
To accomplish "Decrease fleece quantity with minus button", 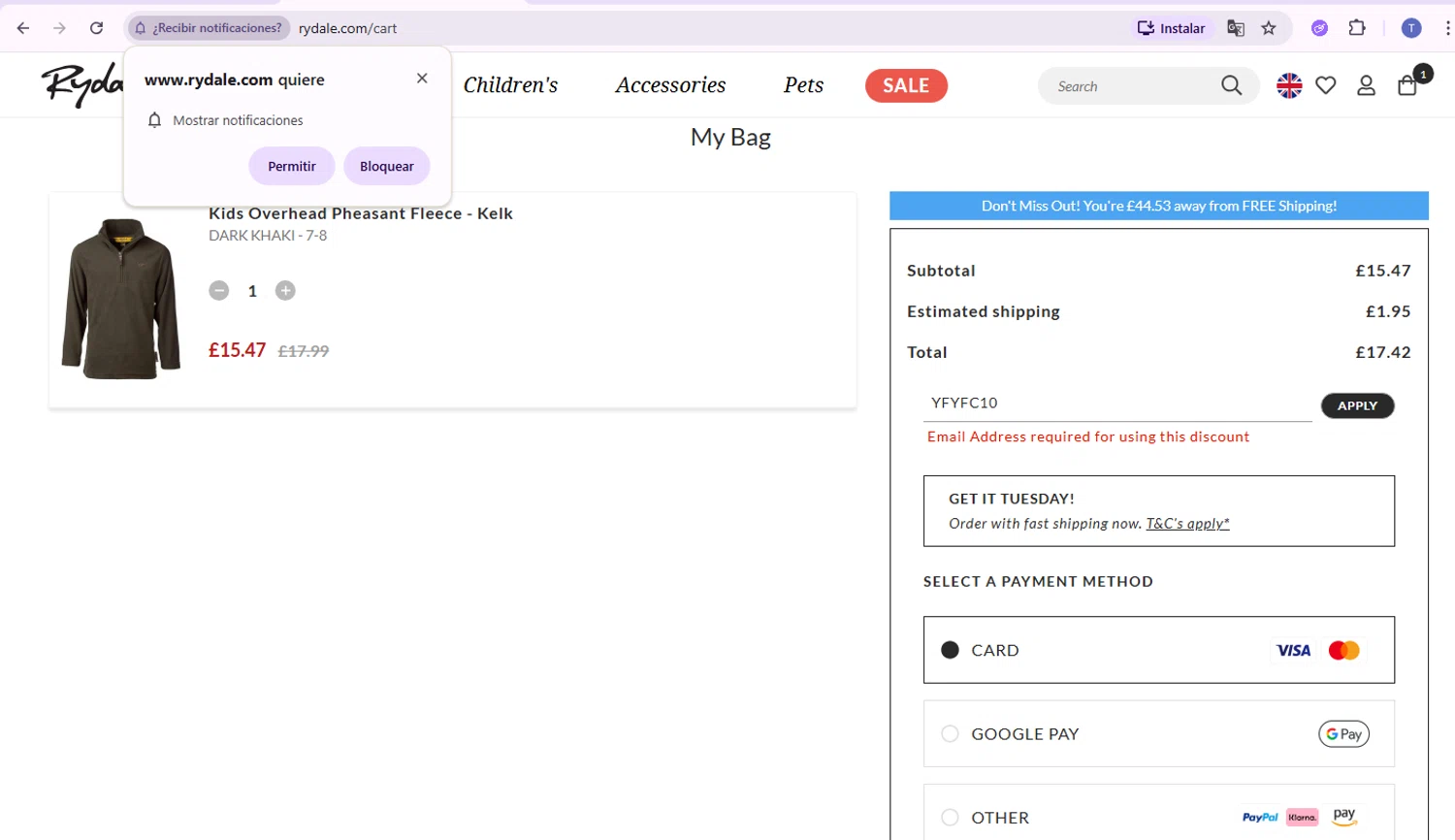I will click(219, 290).
